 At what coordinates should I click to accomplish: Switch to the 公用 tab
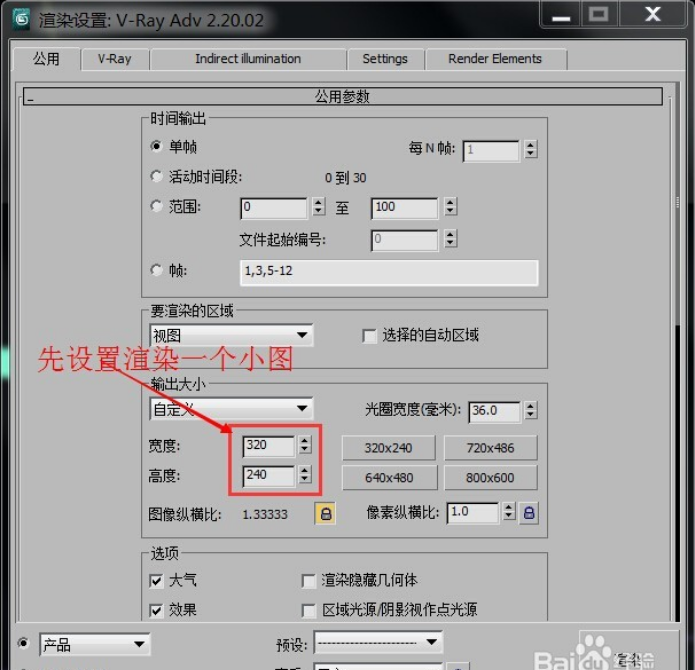(47, 59)
